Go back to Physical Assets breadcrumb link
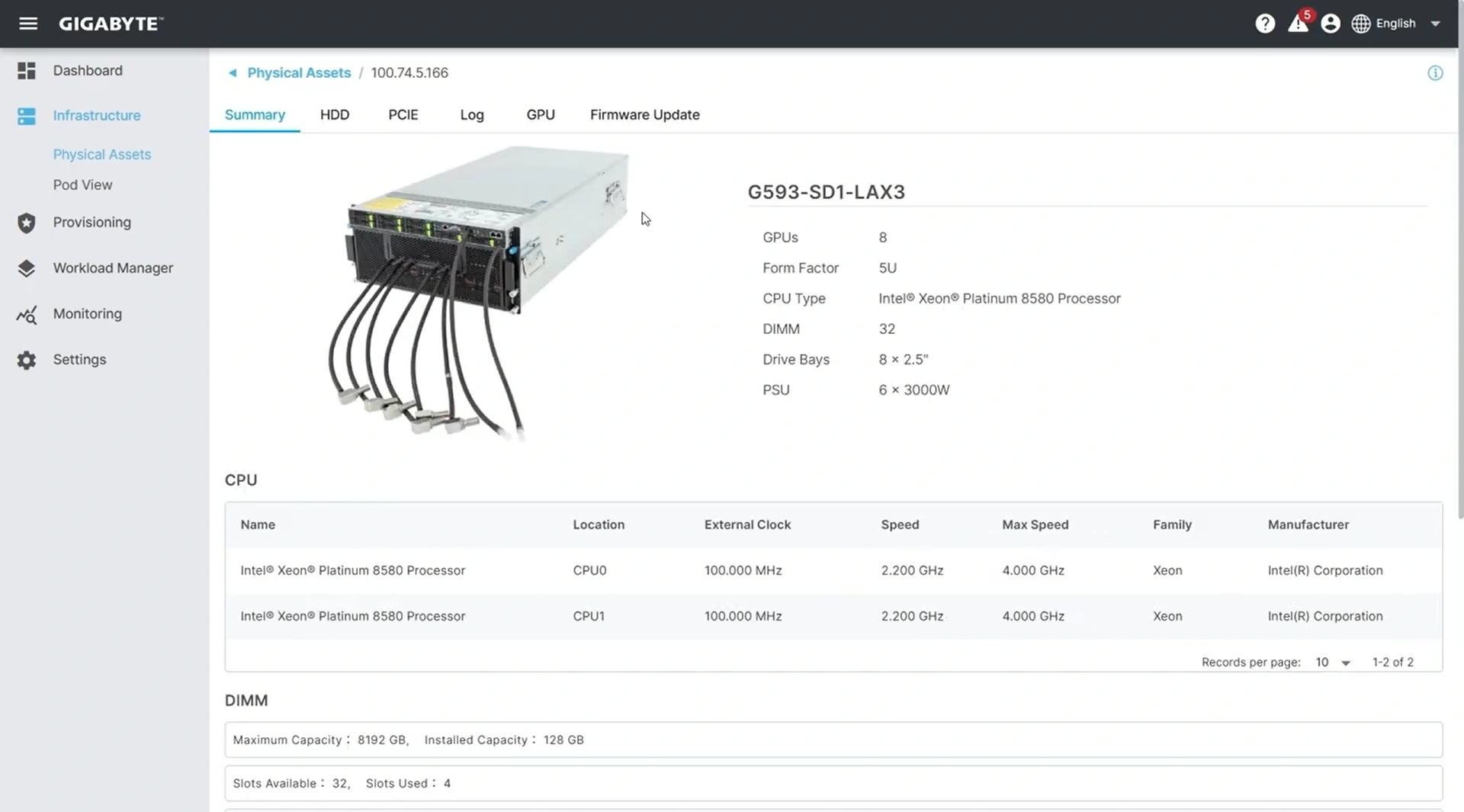This screenshot has height=812, width=1464. [298, 73]
